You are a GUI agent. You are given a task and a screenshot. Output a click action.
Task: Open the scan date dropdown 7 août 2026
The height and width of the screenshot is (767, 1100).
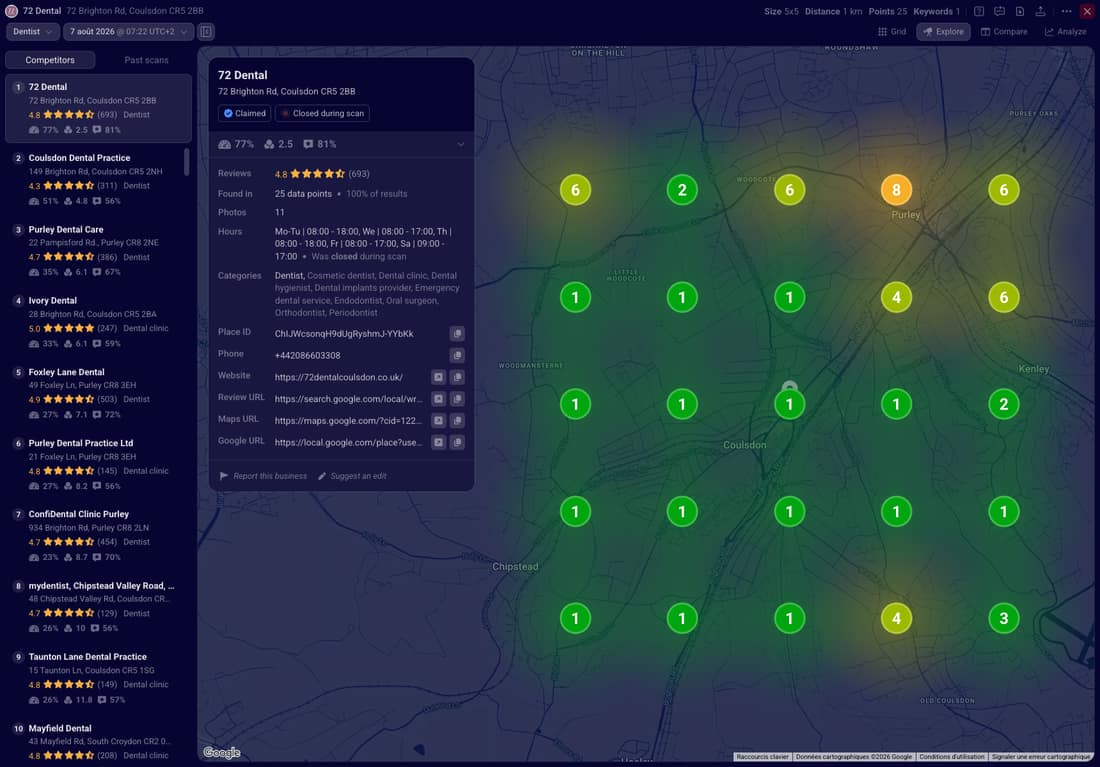128,32
